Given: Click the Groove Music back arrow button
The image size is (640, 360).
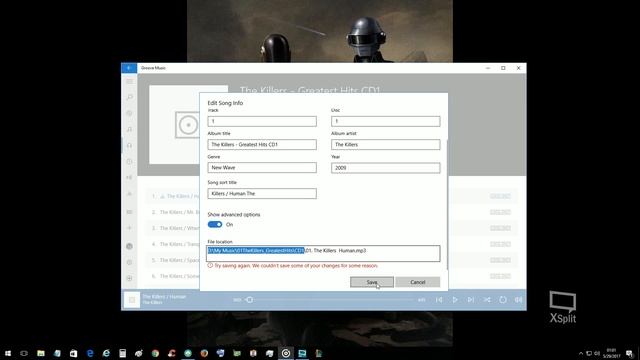Looking at the screenshot, I should (129, 68).
